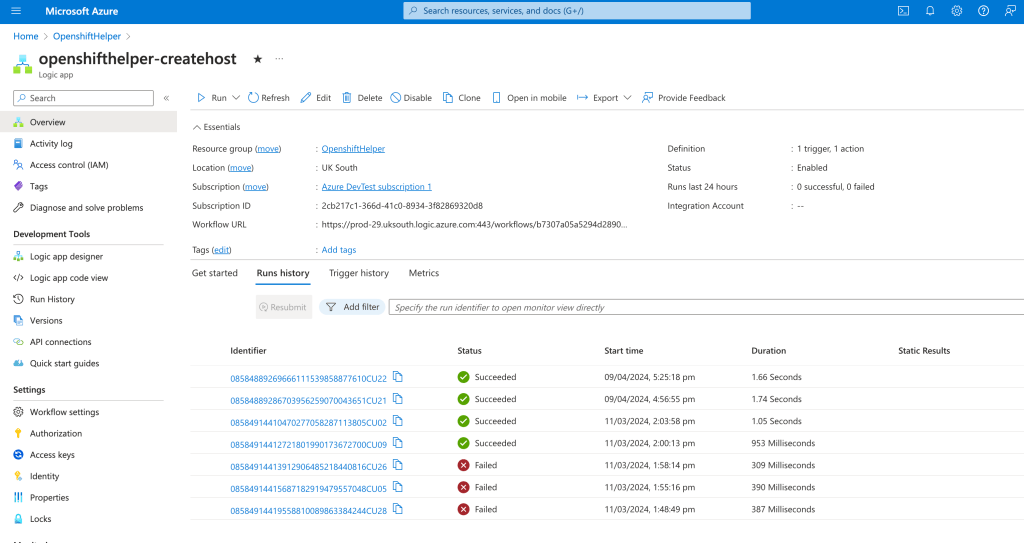This screenshot has height=543, width=1024.
Task: Clone the logic app
Action: click(x=462, y=98)
